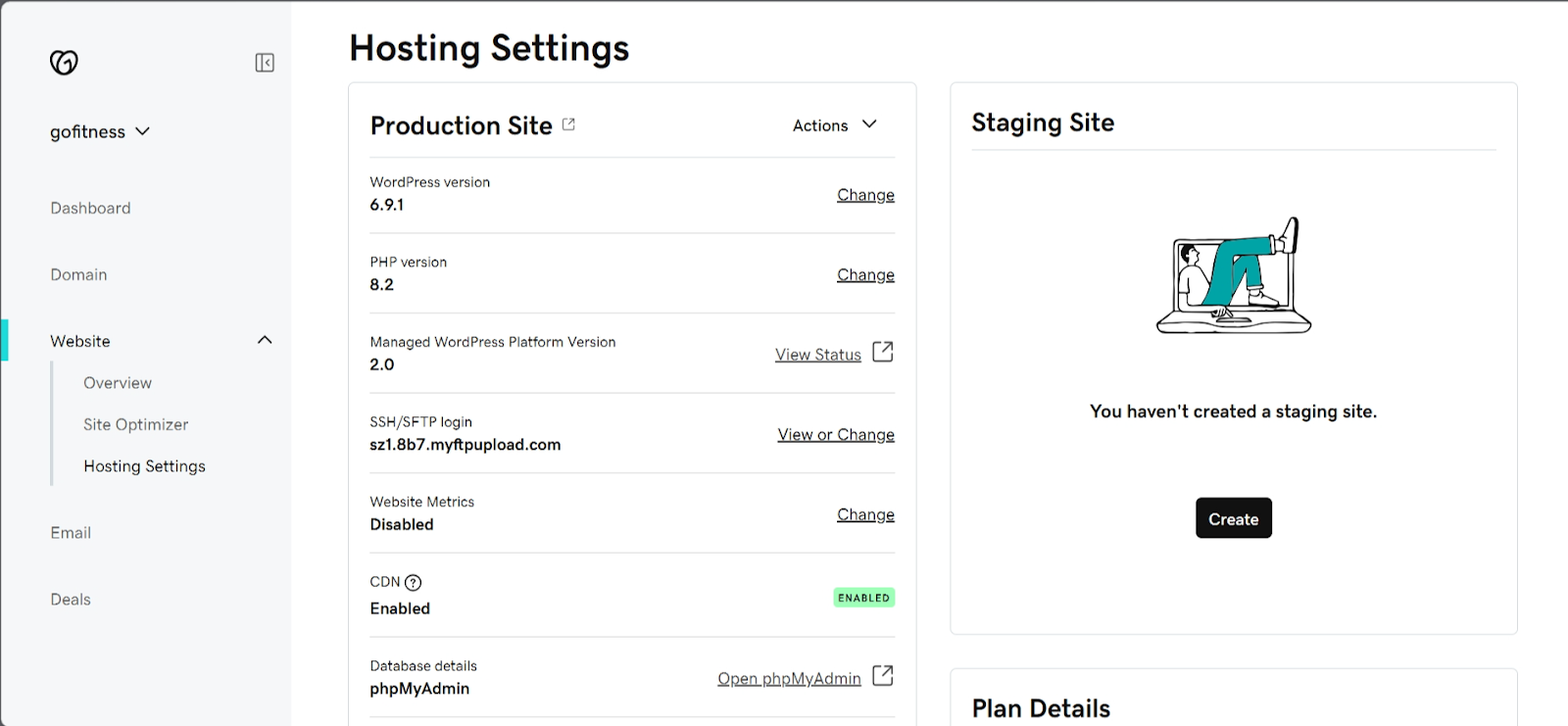Select Overview under Website
Viewport: 1568px width, 726px height.
(x=118, y=383)
